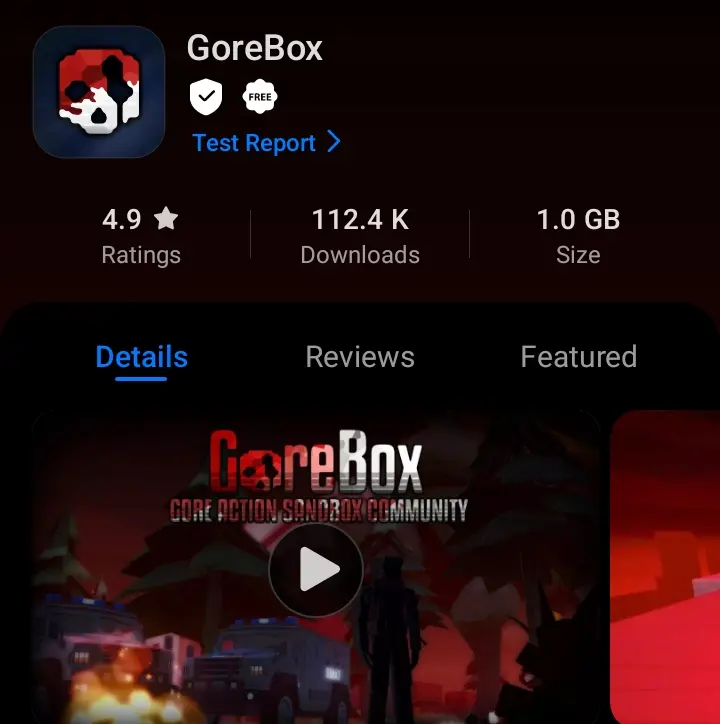
Task: Switch to the Reviews tab
Action: click(x=360, y=356)
